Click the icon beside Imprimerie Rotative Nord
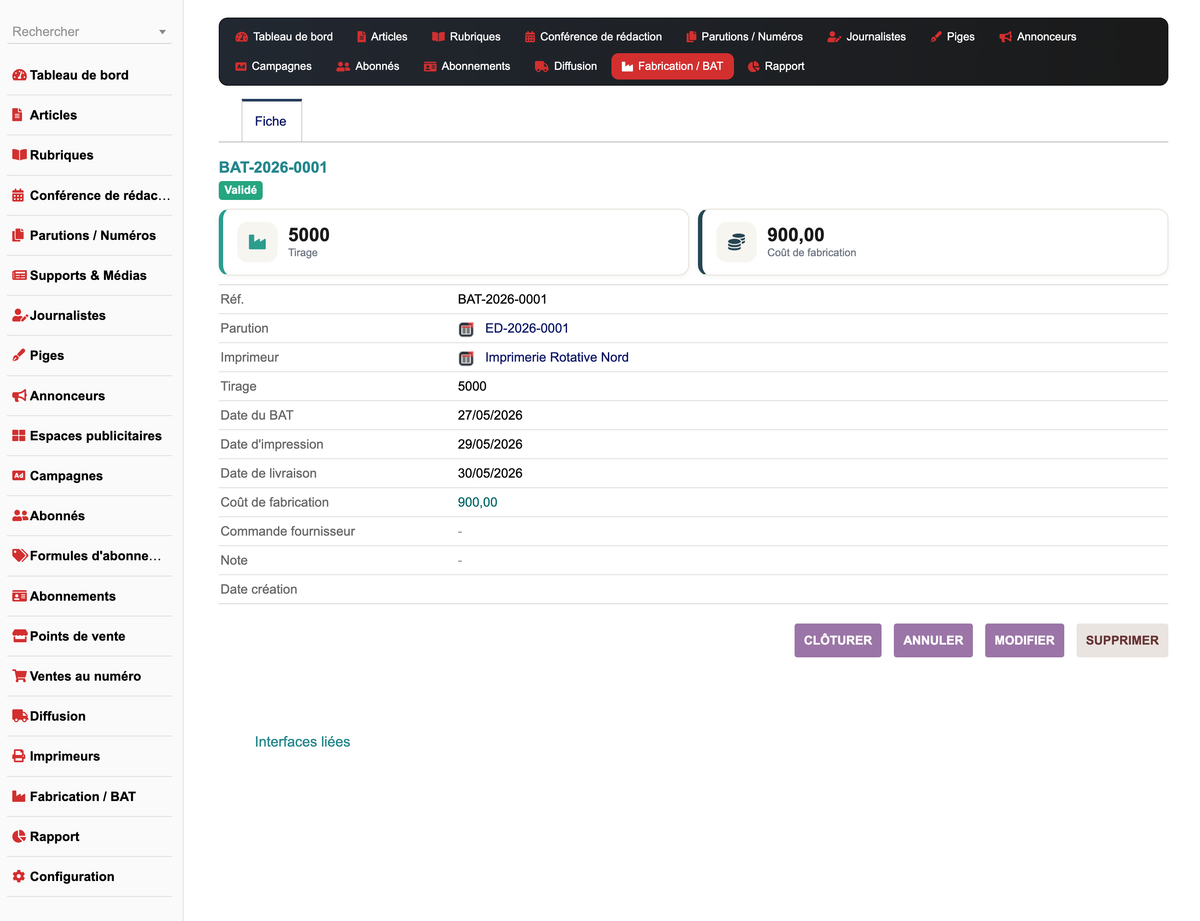This screenshot has height=921, width=1200. click(466, 358)
